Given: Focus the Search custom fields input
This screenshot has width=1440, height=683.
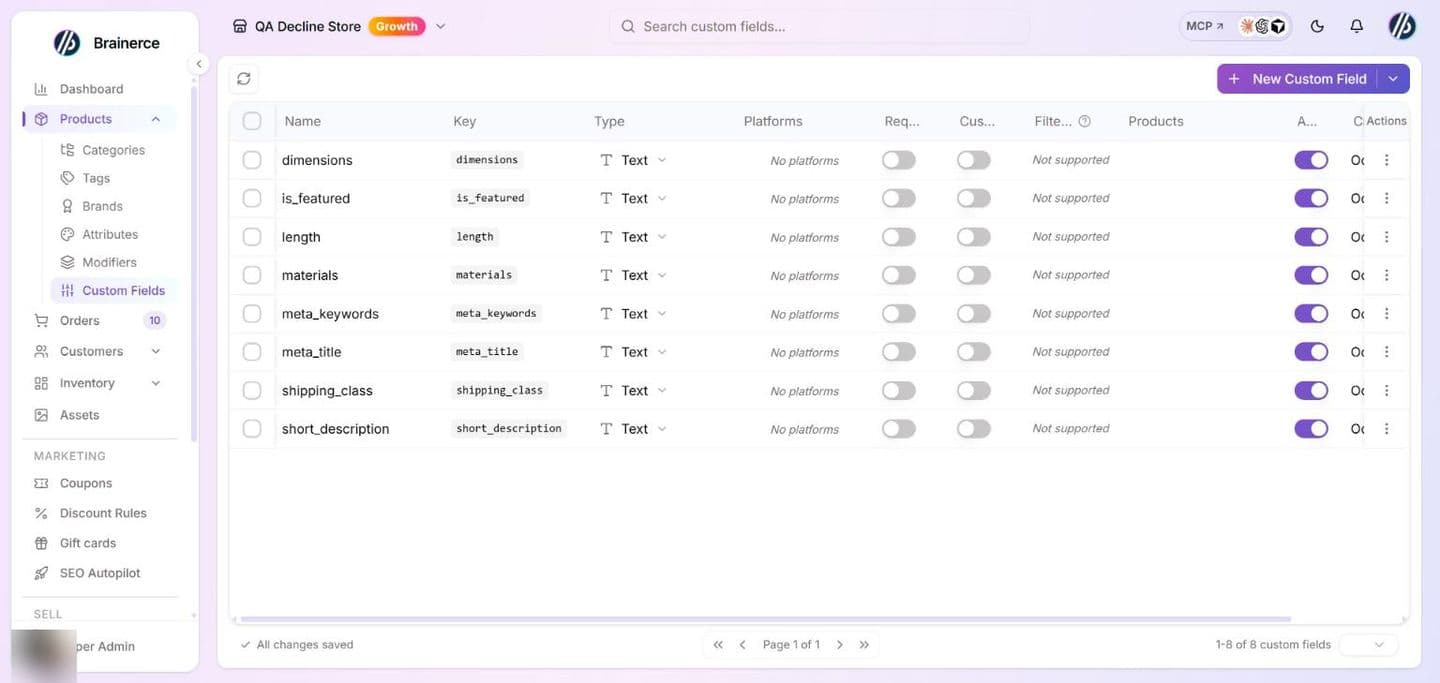Looking at the screenshot, I should click(x=819, y=27).
